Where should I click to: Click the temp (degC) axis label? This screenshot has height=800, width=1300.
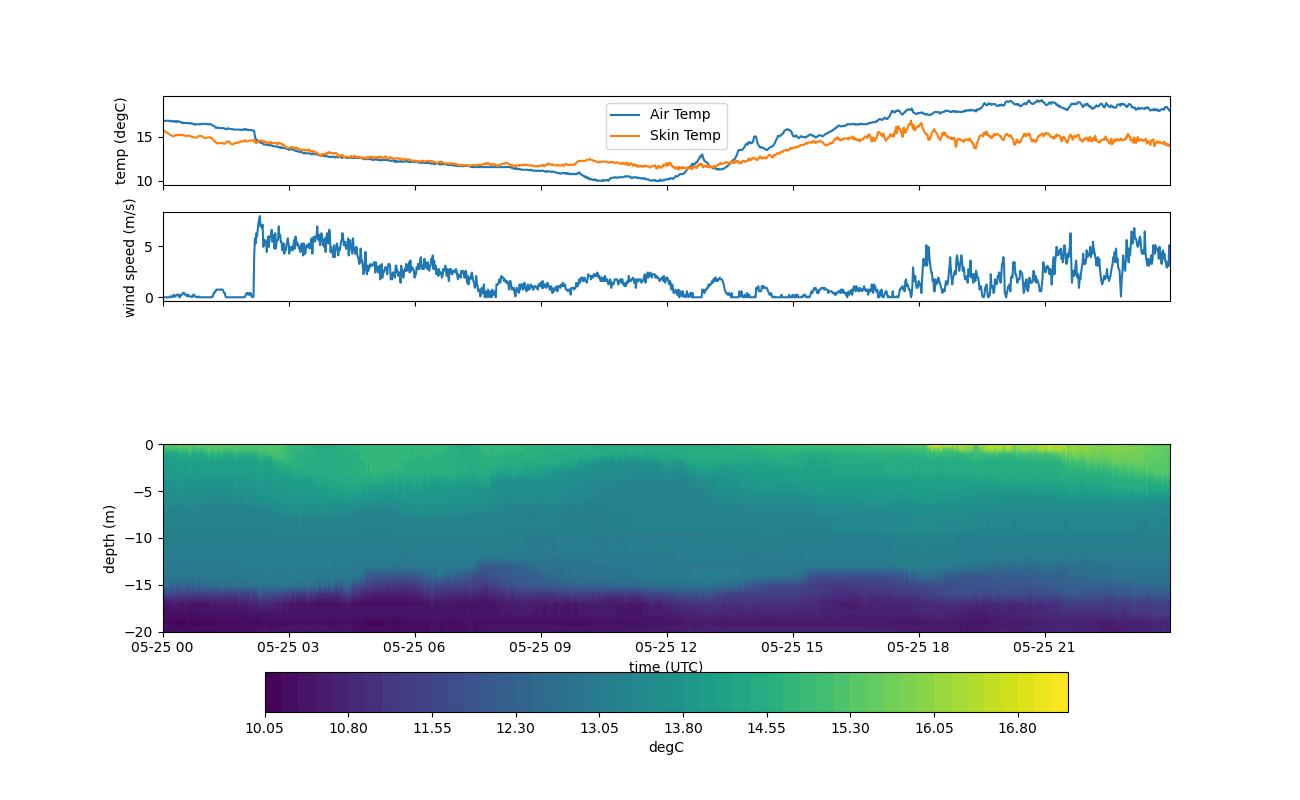coord(121,141)
